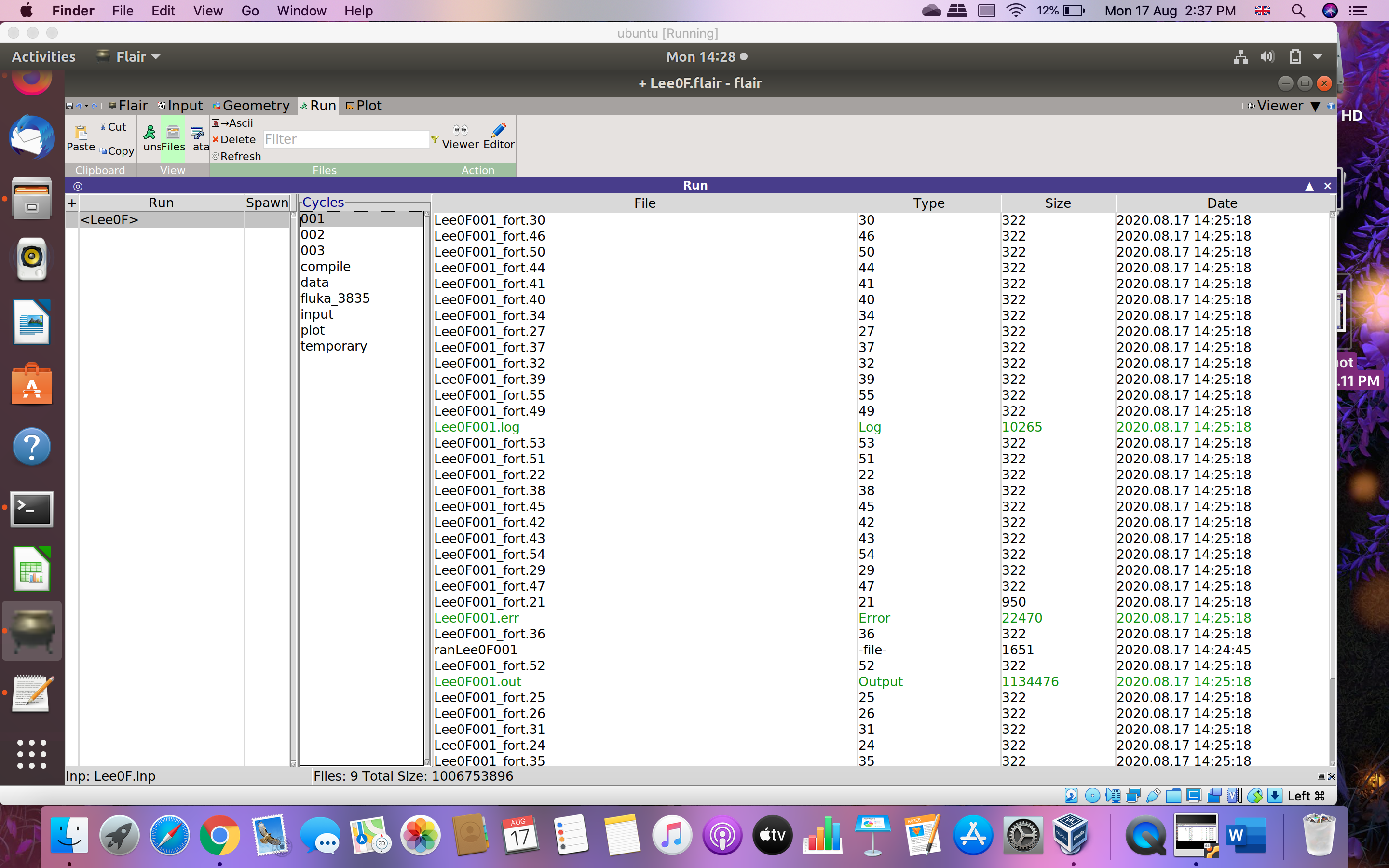Click the Cut scissors button

(113, 127)
